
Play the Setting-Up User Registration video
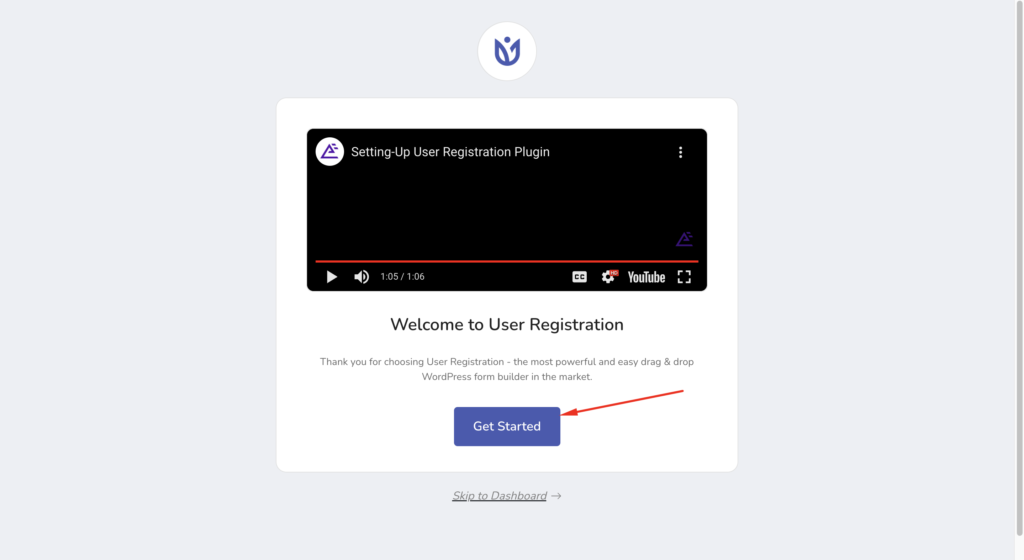(x=332, y=277)
